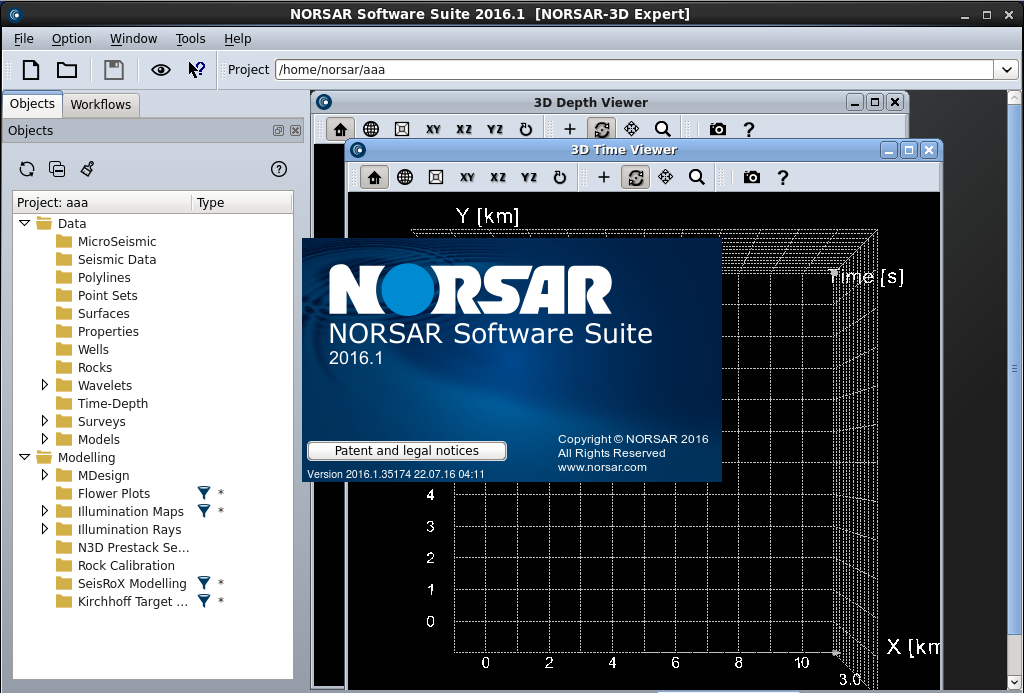
Task: Take snapshot with camera in 3D Depth Viewer
Action: coord(718,129)
